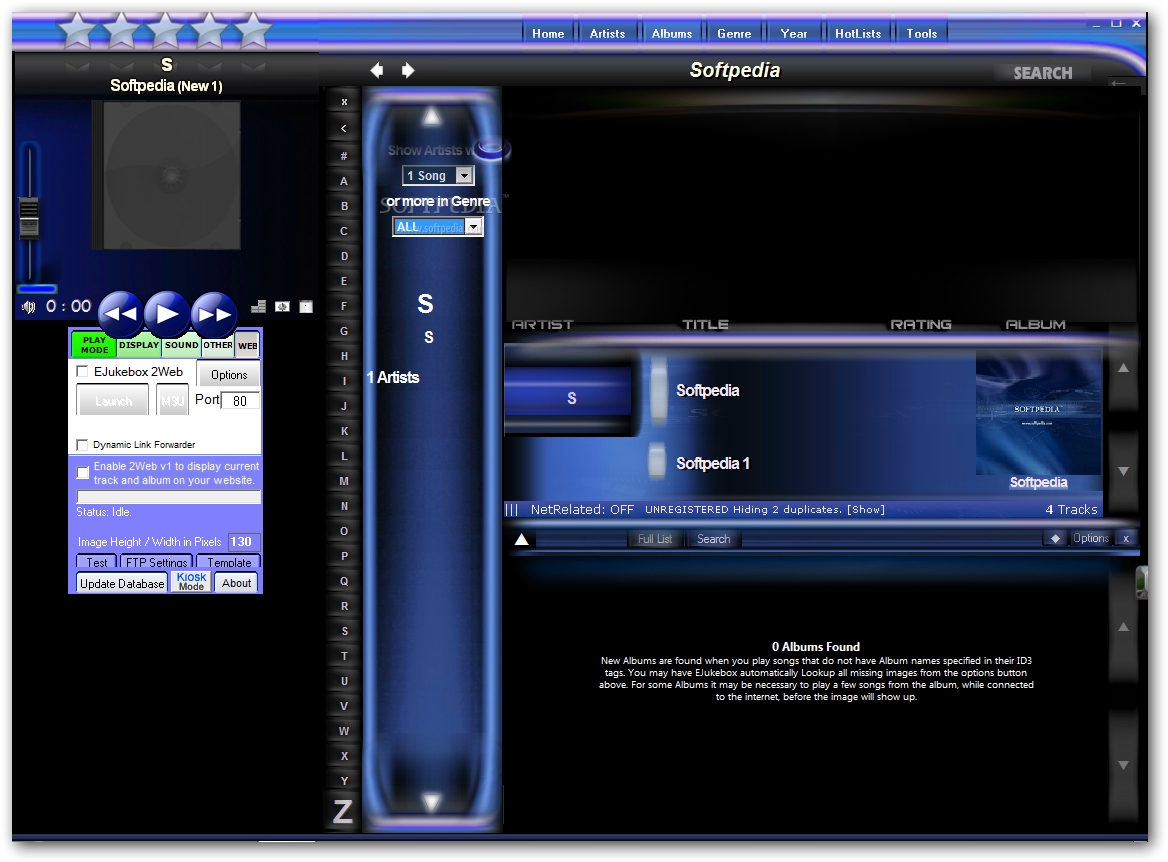Click the rewind playback button
The height and width of the screenshot is (862, 1168).
121,314
